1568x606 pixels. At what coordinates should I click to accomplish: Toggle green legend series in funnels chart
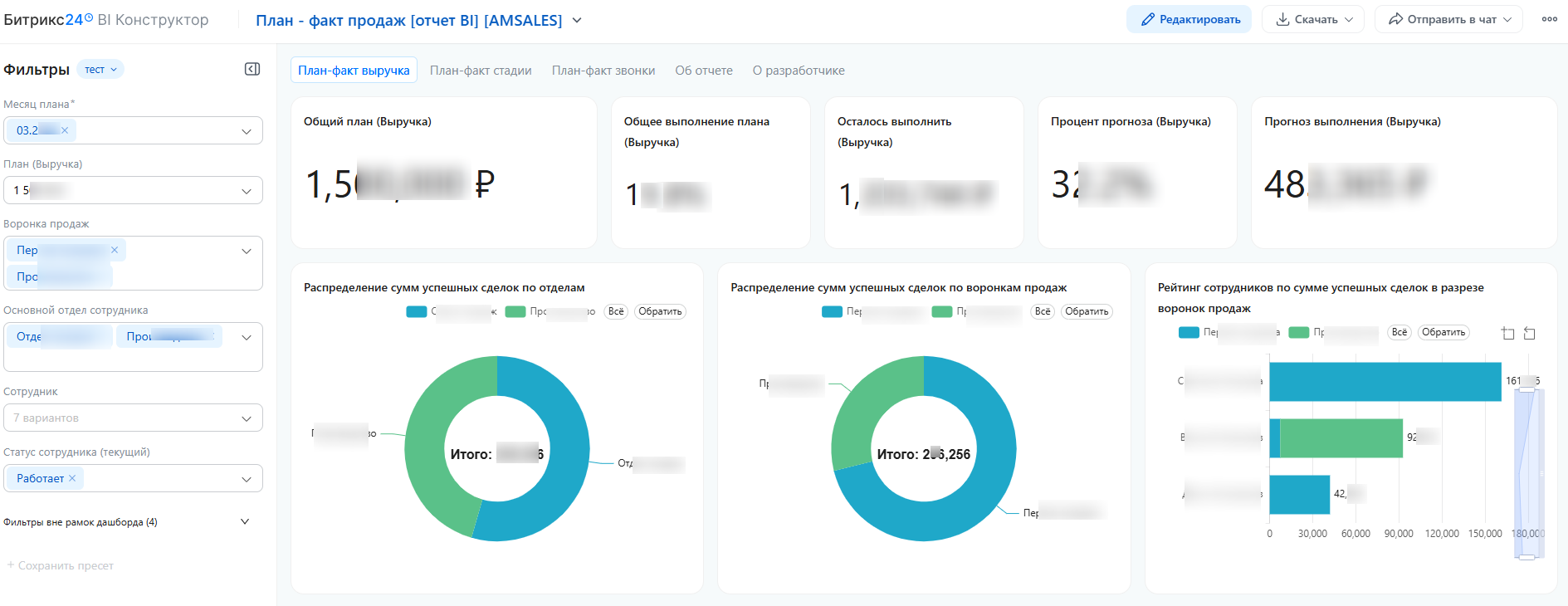pyautogui.click(x=942, y=312)
